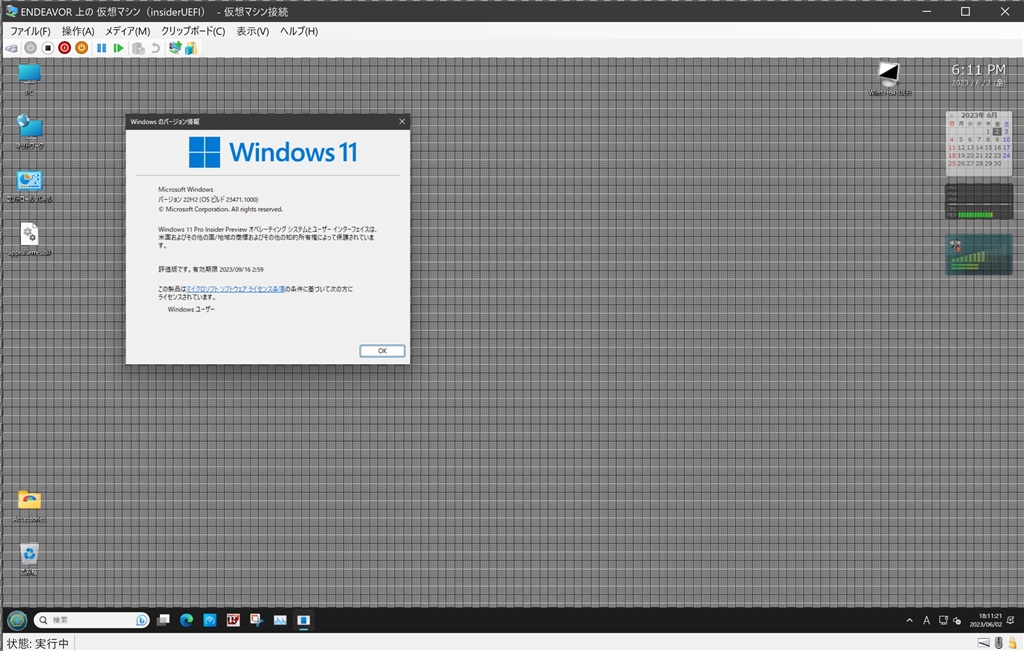Image resolution: width=1024 pixels, height=651 pixels.
Task: Click the IME 'A' input indicator in the tray
Action: 926,620
